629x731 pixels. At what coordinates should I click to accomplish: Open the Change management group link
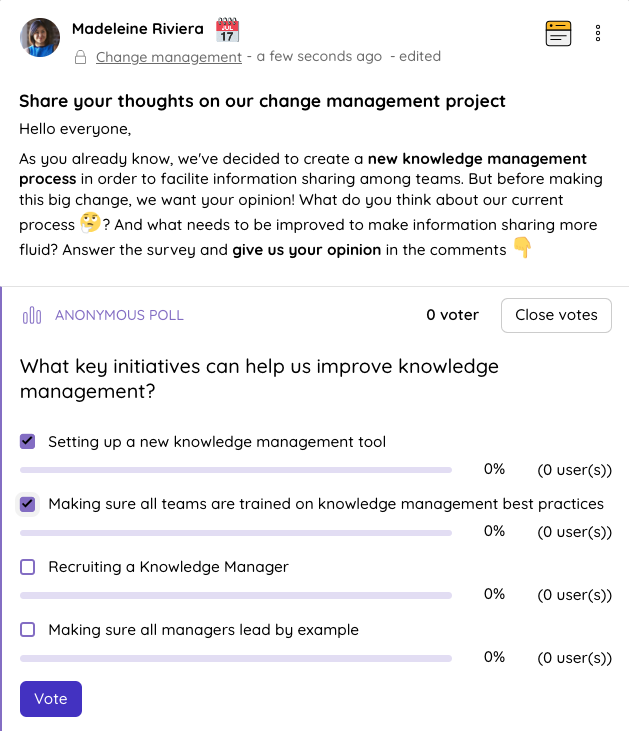168,57
